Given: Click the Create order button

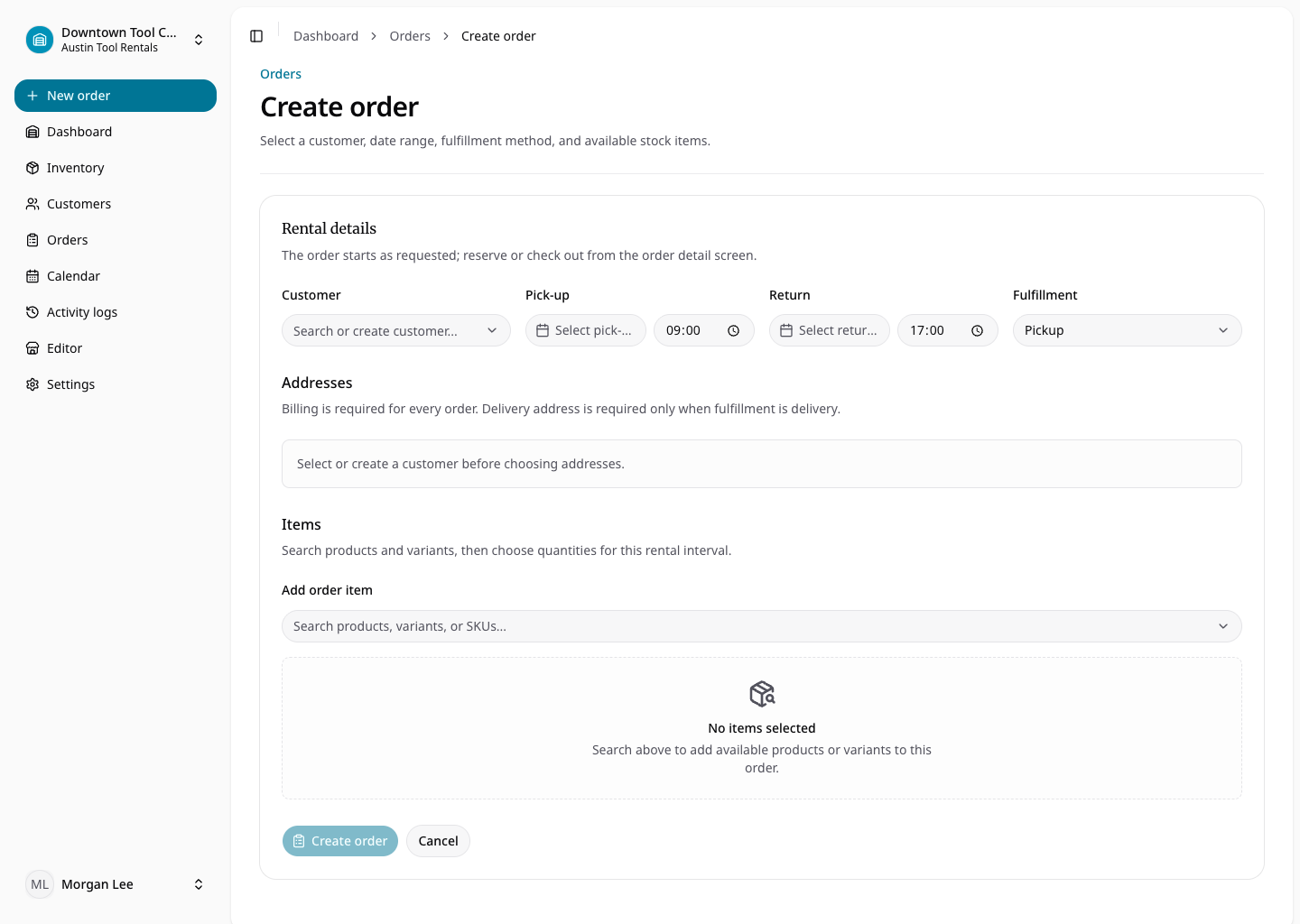Looking at the screenshot, I should click(340, 841).
